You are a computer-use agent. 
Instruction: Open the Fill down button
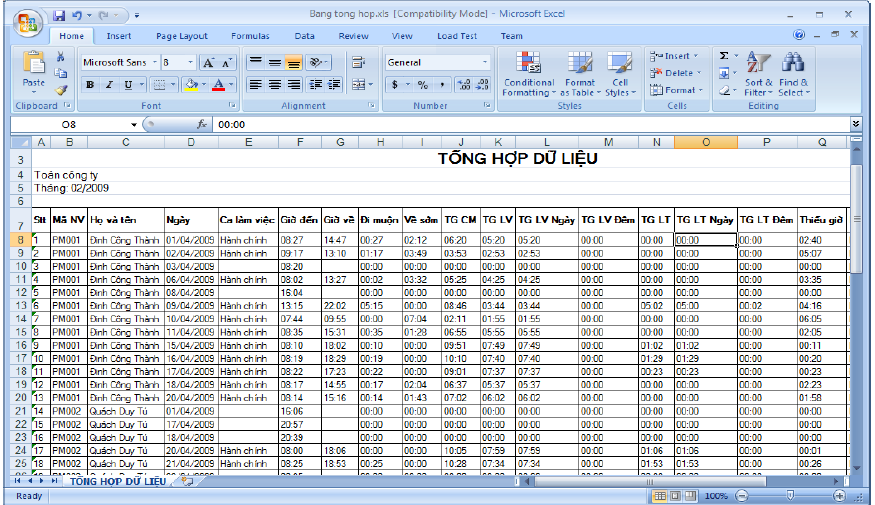[724, 73]
